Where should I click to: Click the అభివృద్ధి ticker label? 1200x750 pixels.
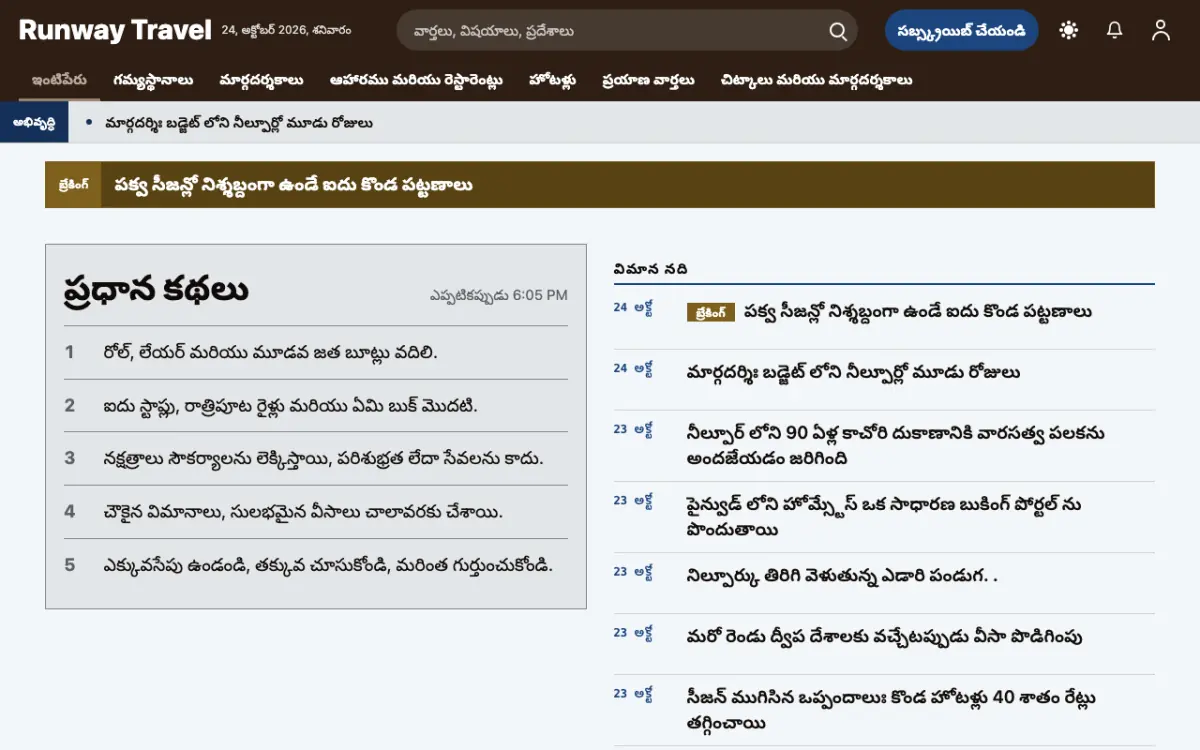pos(34,123)
